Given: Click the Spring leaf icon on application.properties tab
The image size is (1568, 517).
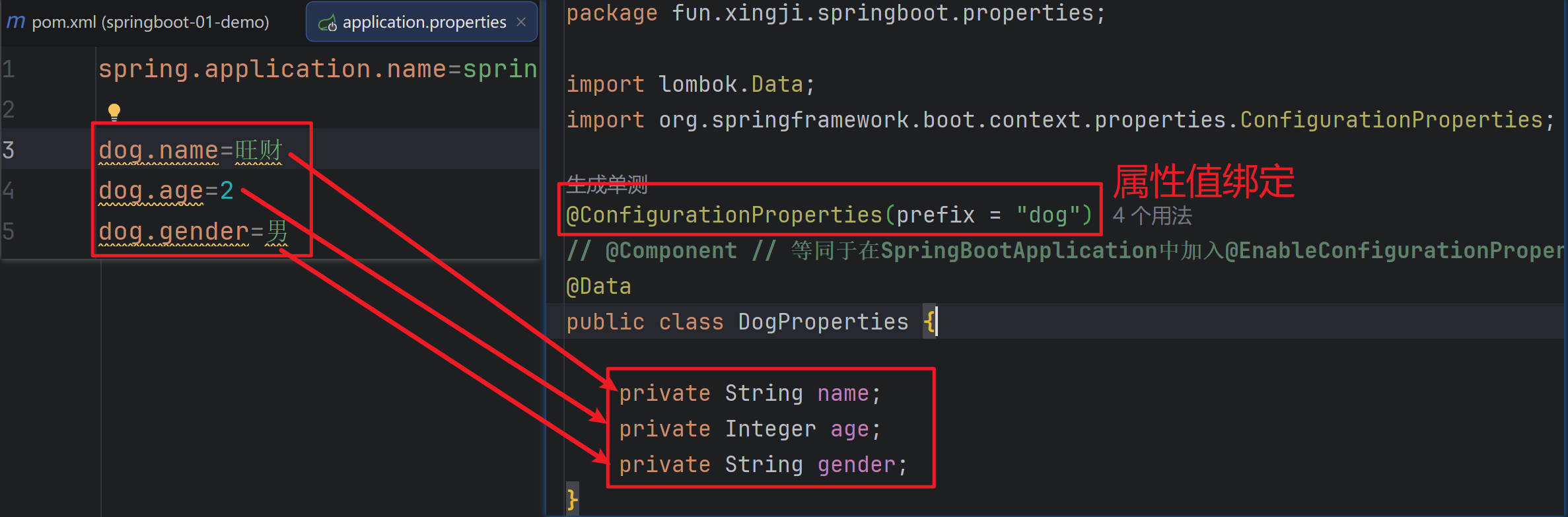Looking at the screenshot, I should coord(327,24).
